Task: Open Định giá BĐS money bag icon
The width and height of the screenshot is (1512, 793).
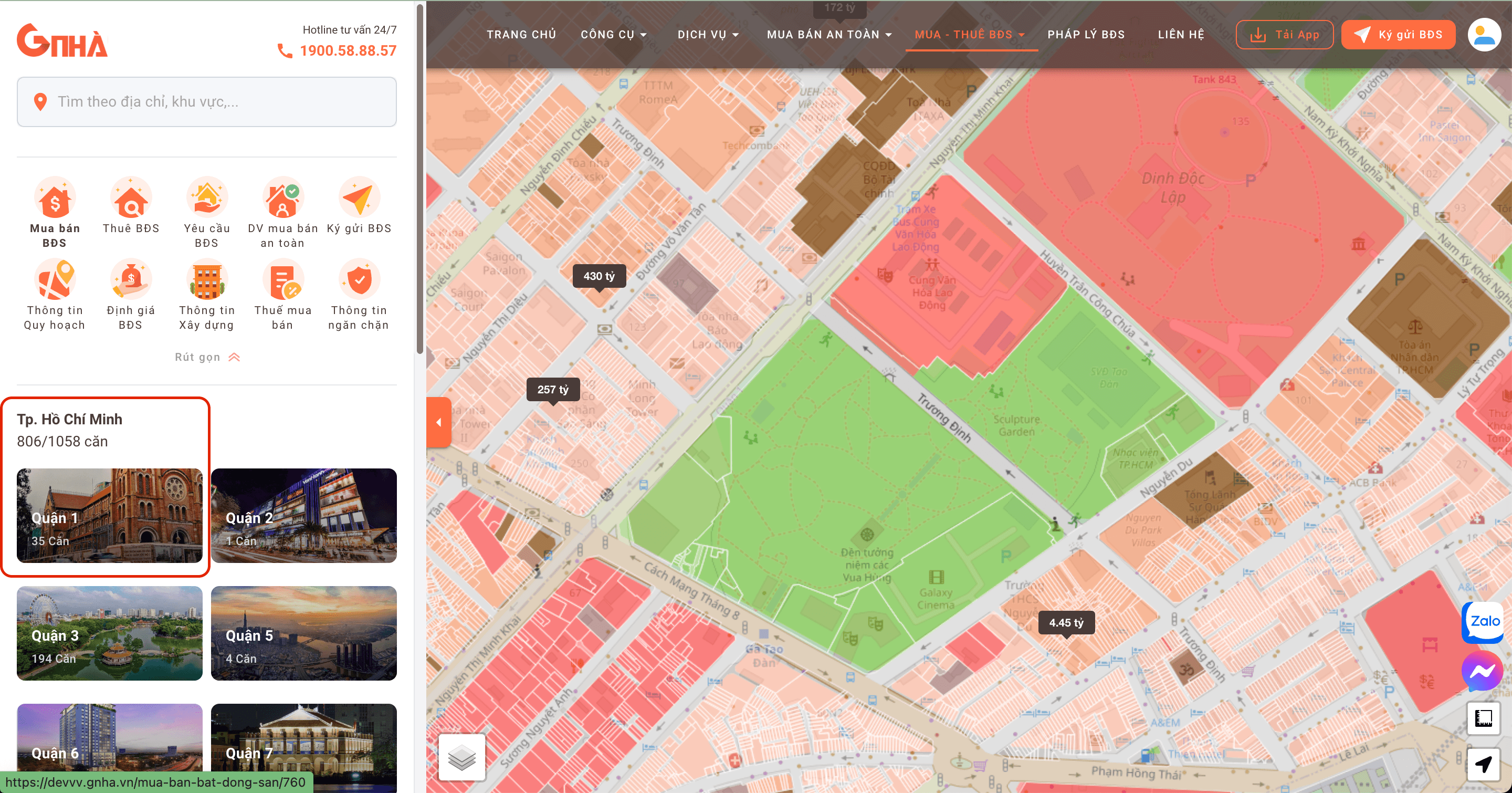Action: click(131, 280)
